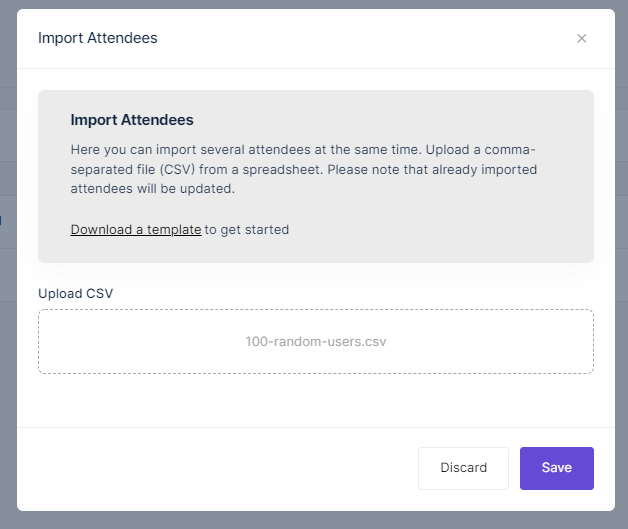Click the words 'comma-separated file (CSV)' in description
Viewport: 628px width, 529px height.
[x=303, y=159]
